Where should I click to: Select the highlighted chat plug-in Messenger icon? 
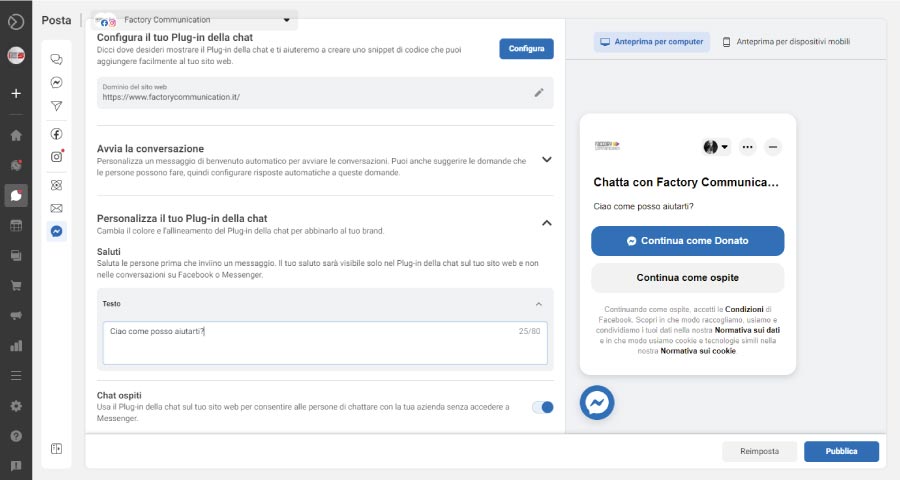click(x=56, y=231)
